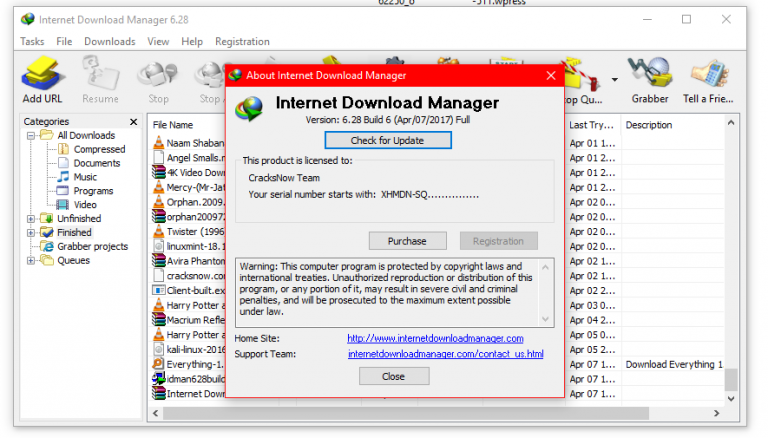Expand the Finished category
The image size is (768, 438).
[31, 233]
